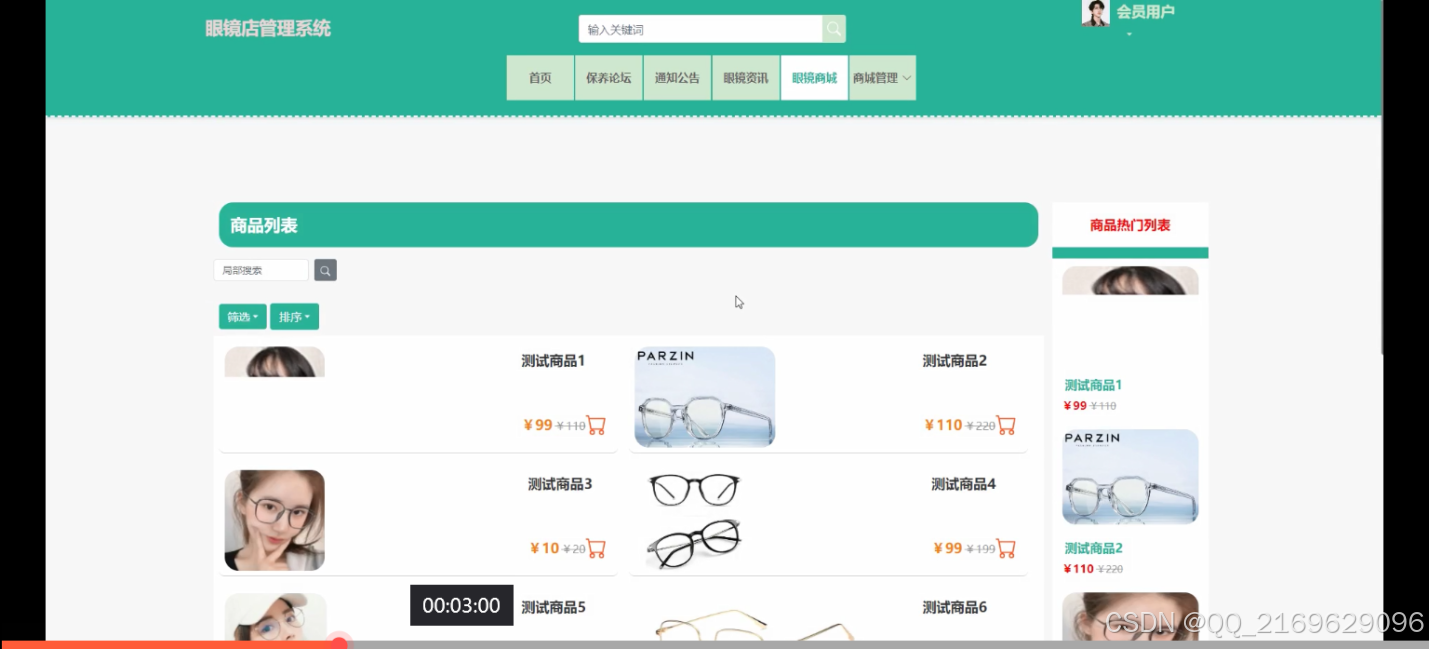Image resolution: width=1429 pixels, height=649 pixels.
Task: Click the ¥10 price of 测试商品3
Action: [545, 548]
